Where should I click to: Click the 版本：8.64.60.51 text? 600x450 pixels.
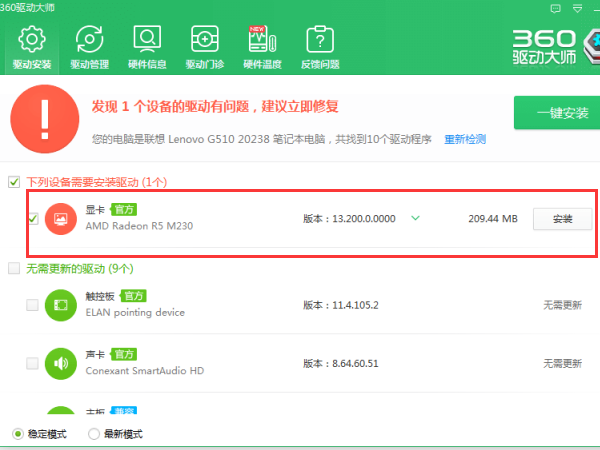341,364
